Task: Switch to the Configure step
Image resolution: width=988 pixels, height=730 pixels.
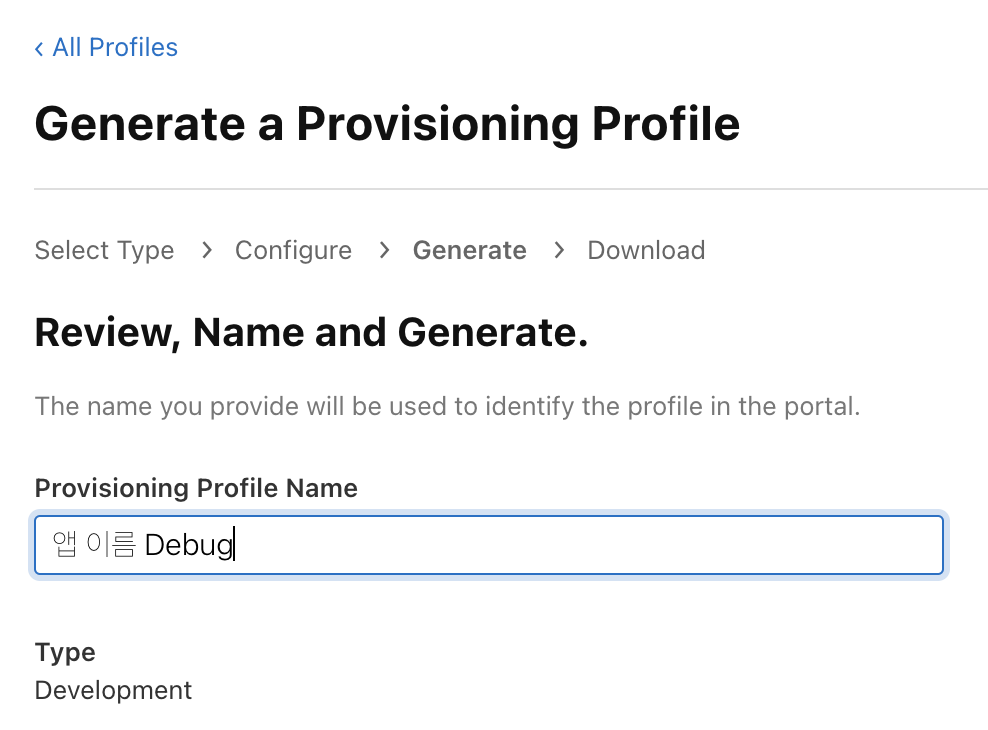Action: pos(293,250)
